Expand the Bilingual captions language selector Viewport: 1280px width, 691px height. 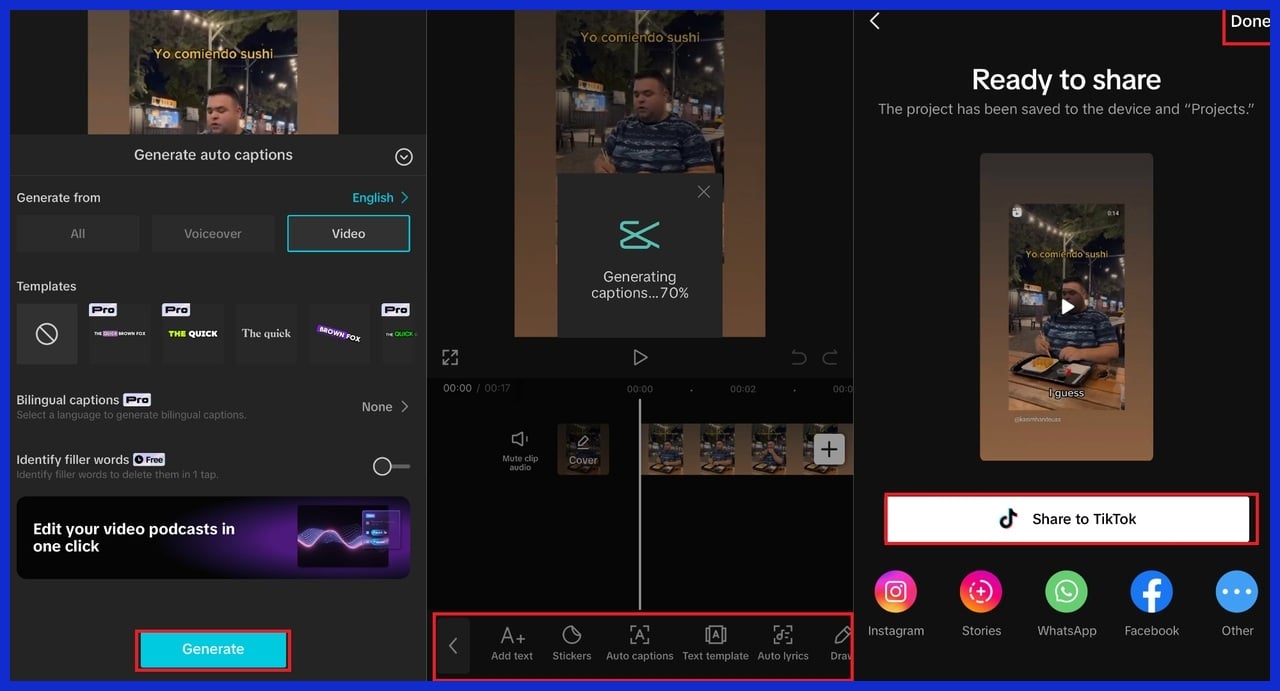coord(383,406)
